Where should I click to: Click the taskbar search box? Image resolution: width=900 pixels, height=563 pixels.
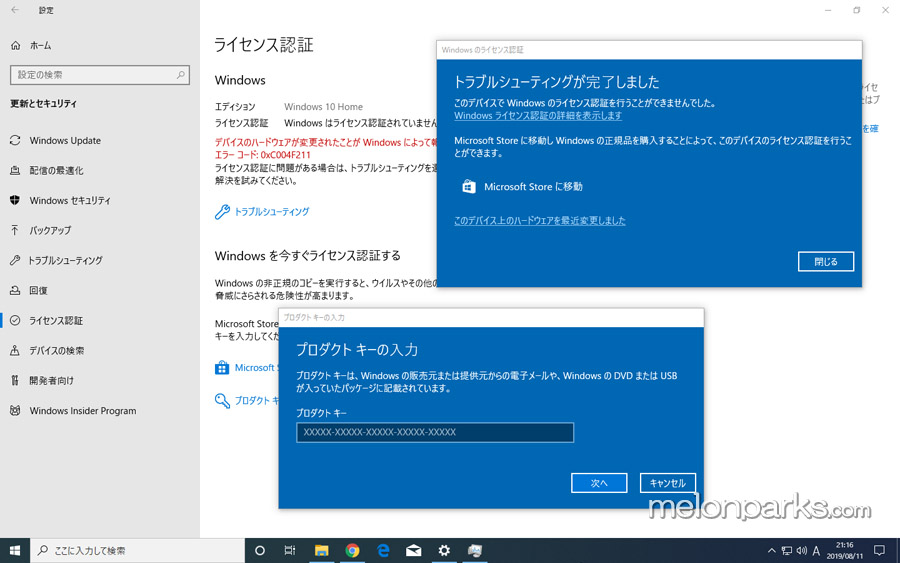[137, 550]
